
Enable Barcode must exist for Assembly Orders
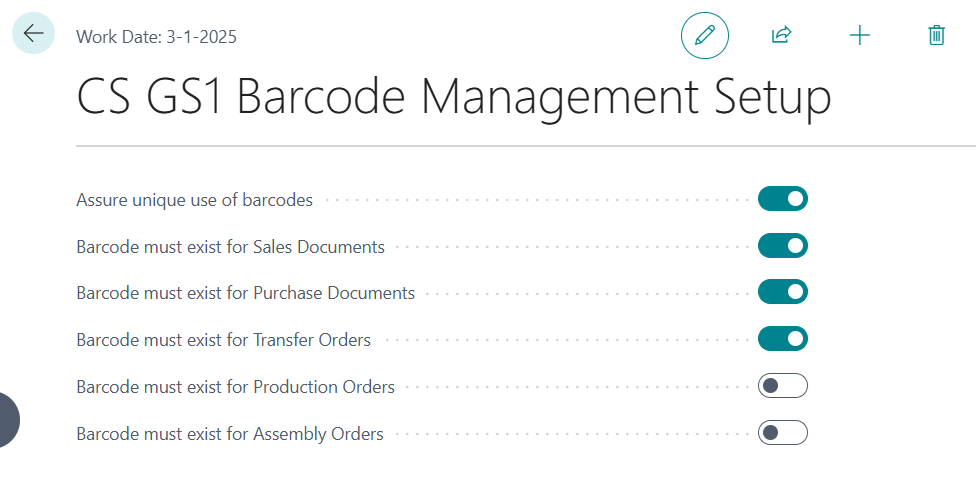point(782,433)
